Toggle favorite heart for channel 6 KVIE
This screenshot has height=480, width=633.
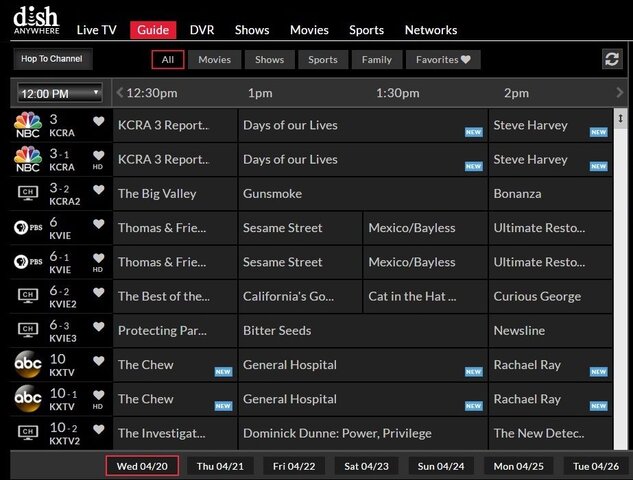point(98,224)
